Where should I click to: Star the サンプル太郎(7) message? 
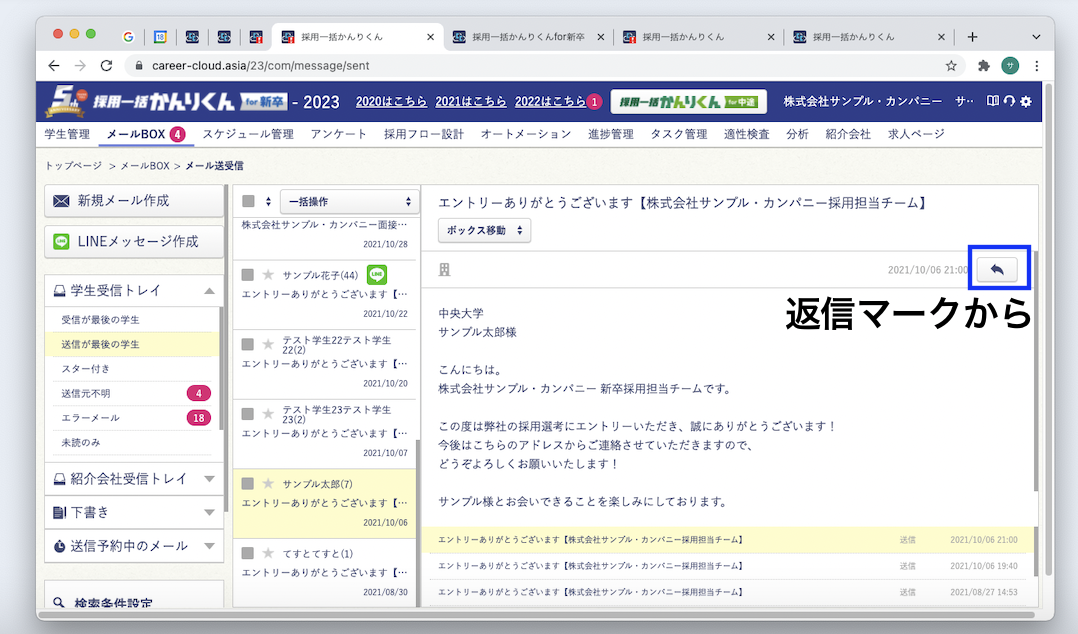268,483
